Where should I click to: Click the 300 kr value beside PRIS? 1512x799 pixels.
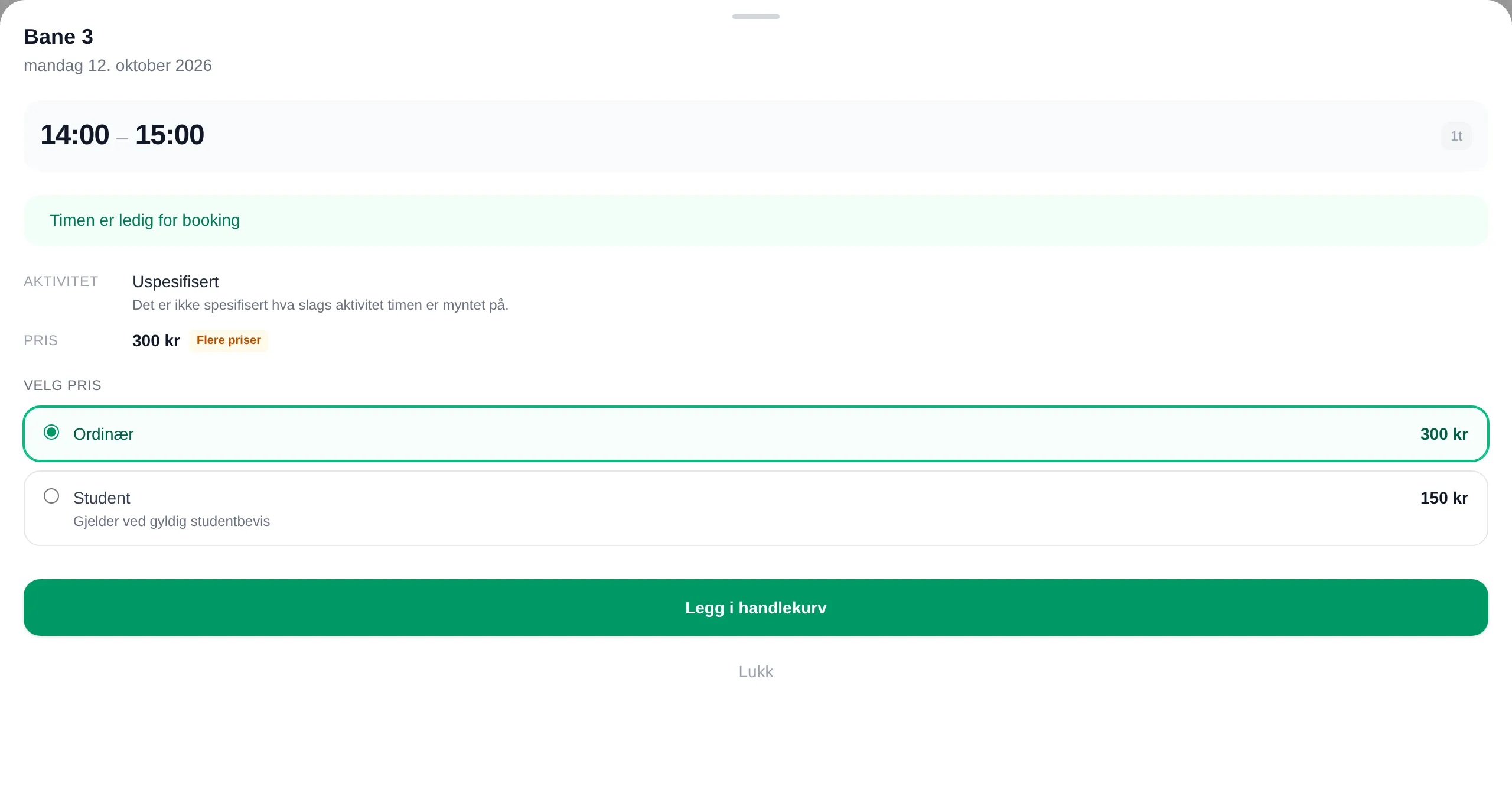click(x=156, y=341)
